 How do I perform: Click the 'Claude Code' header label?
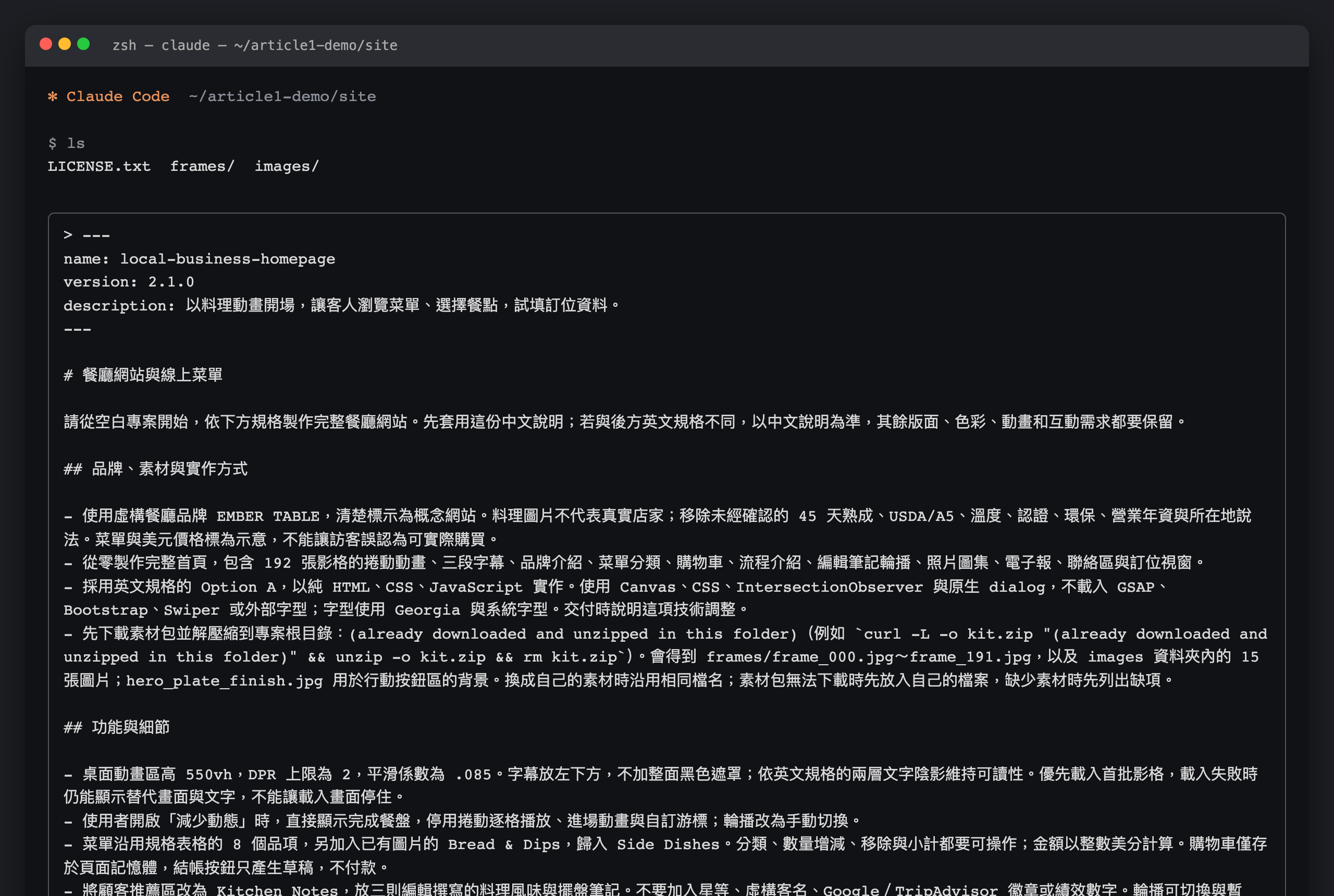pyautogui.click(x=118, y=96)
